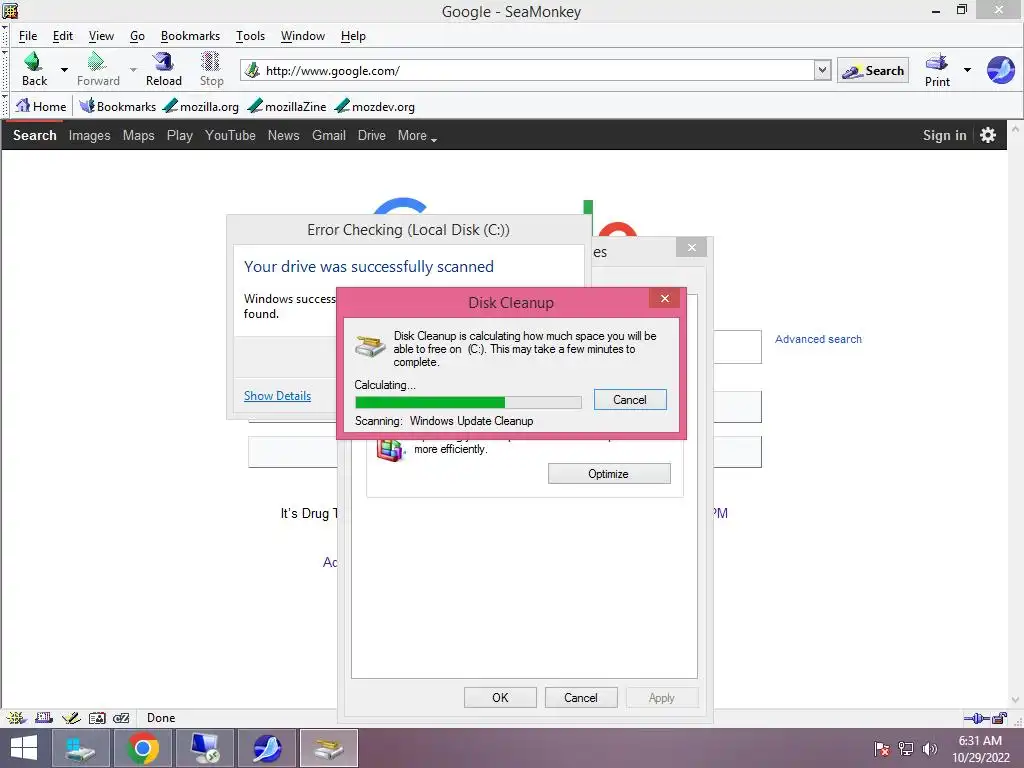Image resolution: width=1024 pixels, height=768 pixels.
Task: Click Cancel in the drive properties dialog
Action: tap(581, 697)
